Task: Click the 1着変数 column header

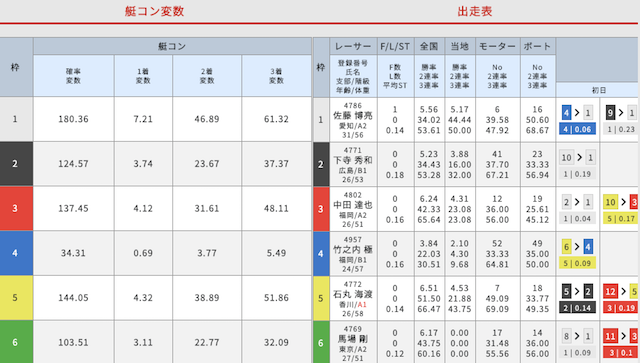Action: (143, 76)
